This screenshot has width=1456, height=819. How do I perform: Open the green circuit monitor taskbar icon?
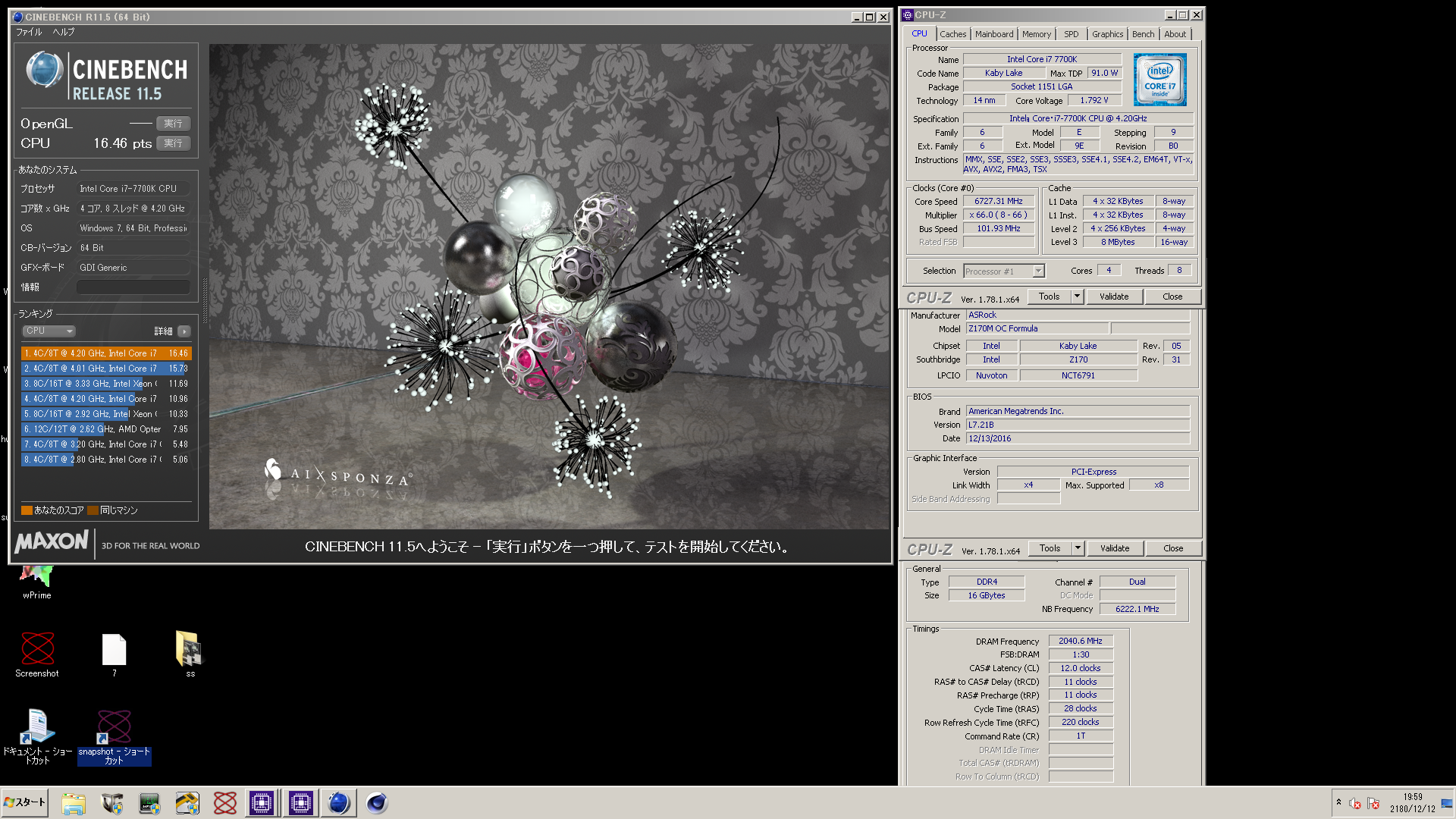point(150,803)
